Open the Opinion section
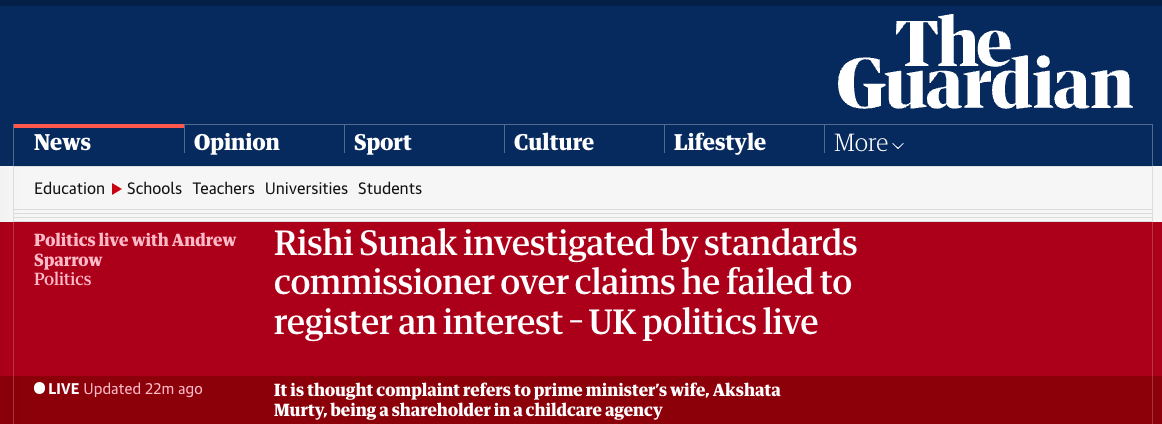This screenshot has width=1162, height=424. (236, 142)
